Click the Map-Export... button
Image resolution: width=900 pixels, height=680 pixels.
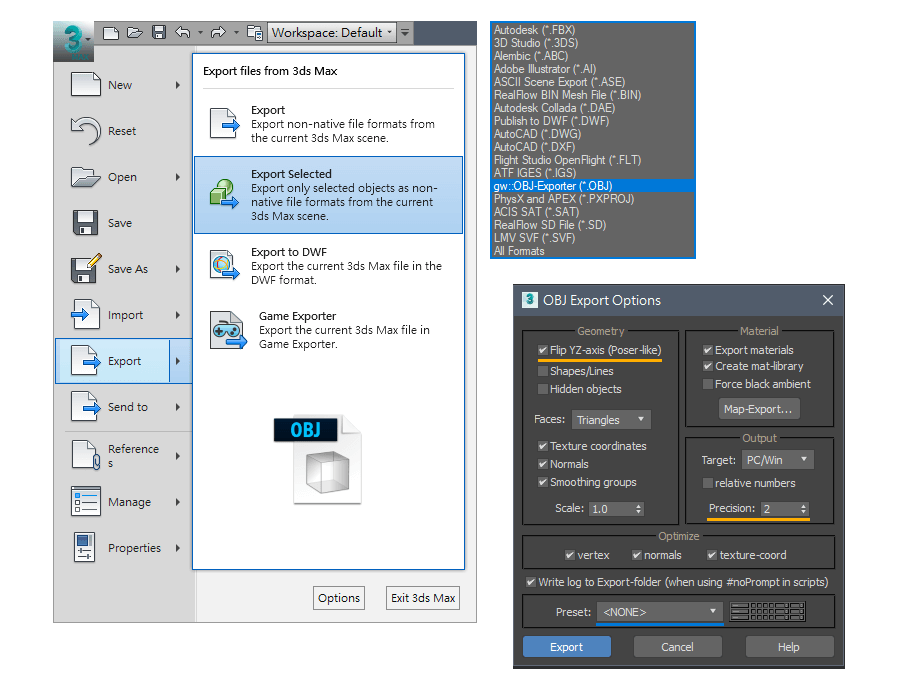click(758, 409)
